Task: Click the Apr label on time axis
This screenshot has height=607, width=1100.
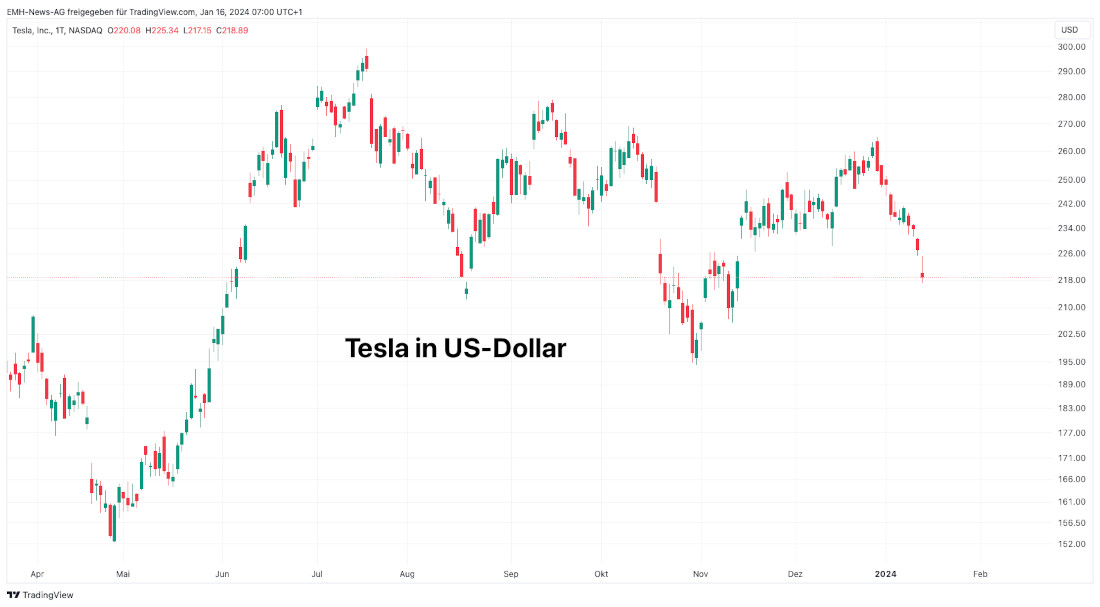Action: point(37,574)
